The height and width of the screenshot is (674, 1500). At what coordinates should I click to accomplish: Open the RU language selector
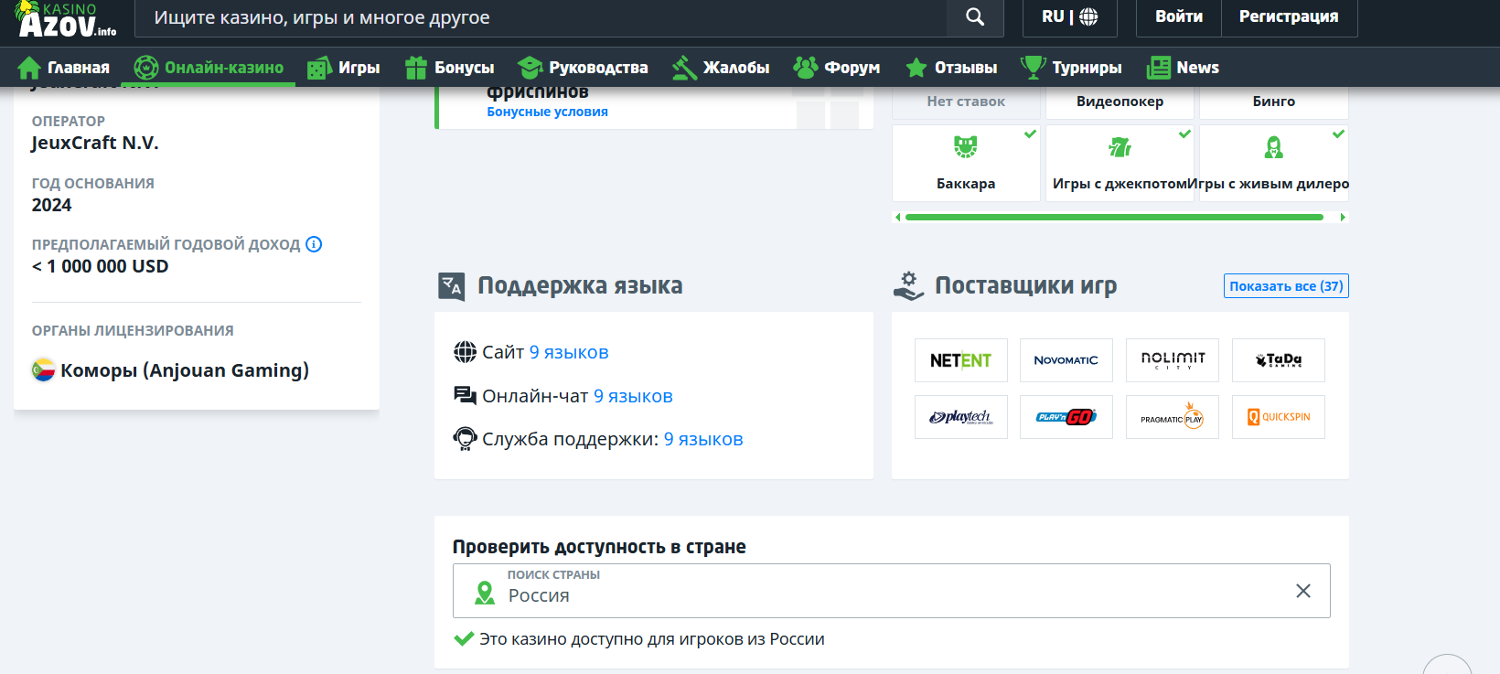pyautogui.click(x=1069, y=17)
